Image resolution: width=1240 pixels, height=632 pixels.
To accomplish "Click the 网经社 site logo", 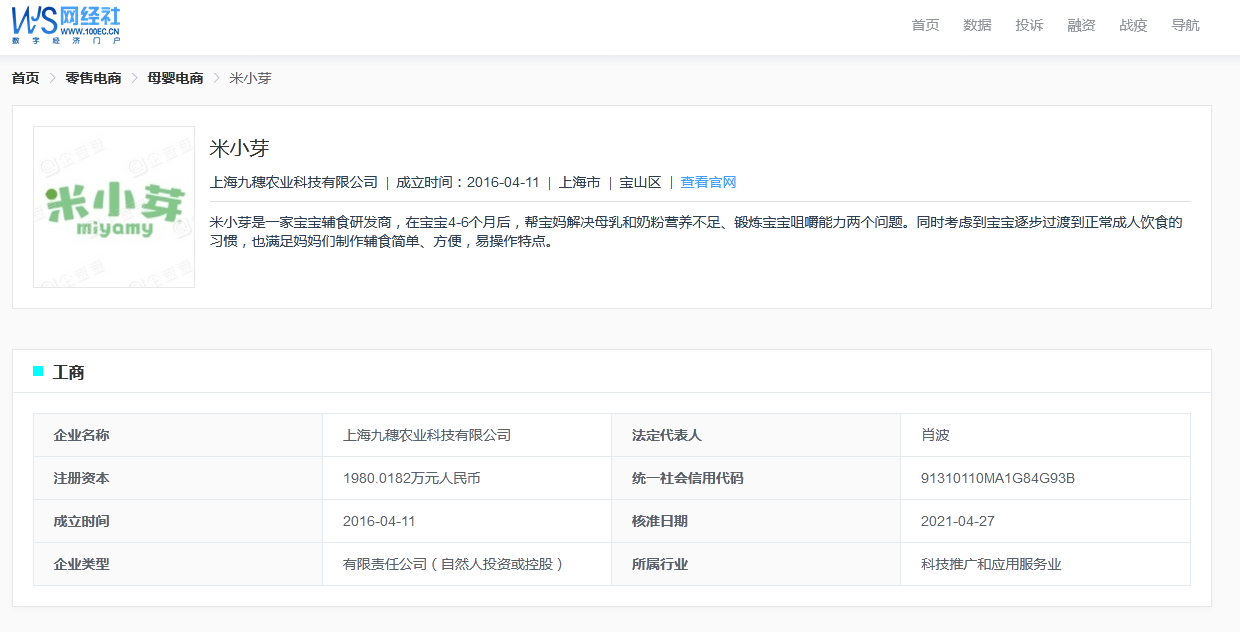I will click(66, 25).
